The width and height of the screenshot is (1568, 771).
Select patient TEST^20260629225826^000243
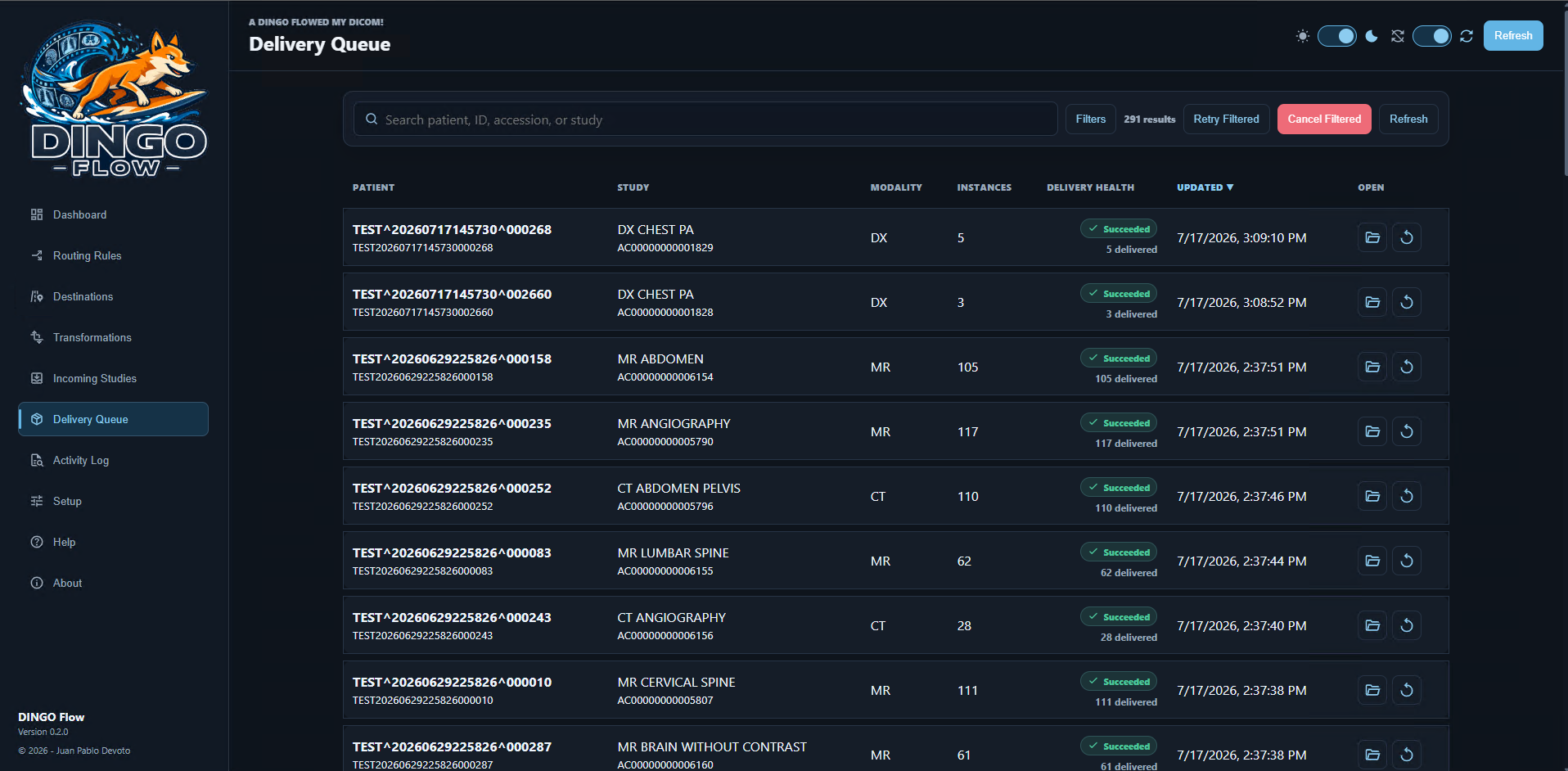coord(452,617)
